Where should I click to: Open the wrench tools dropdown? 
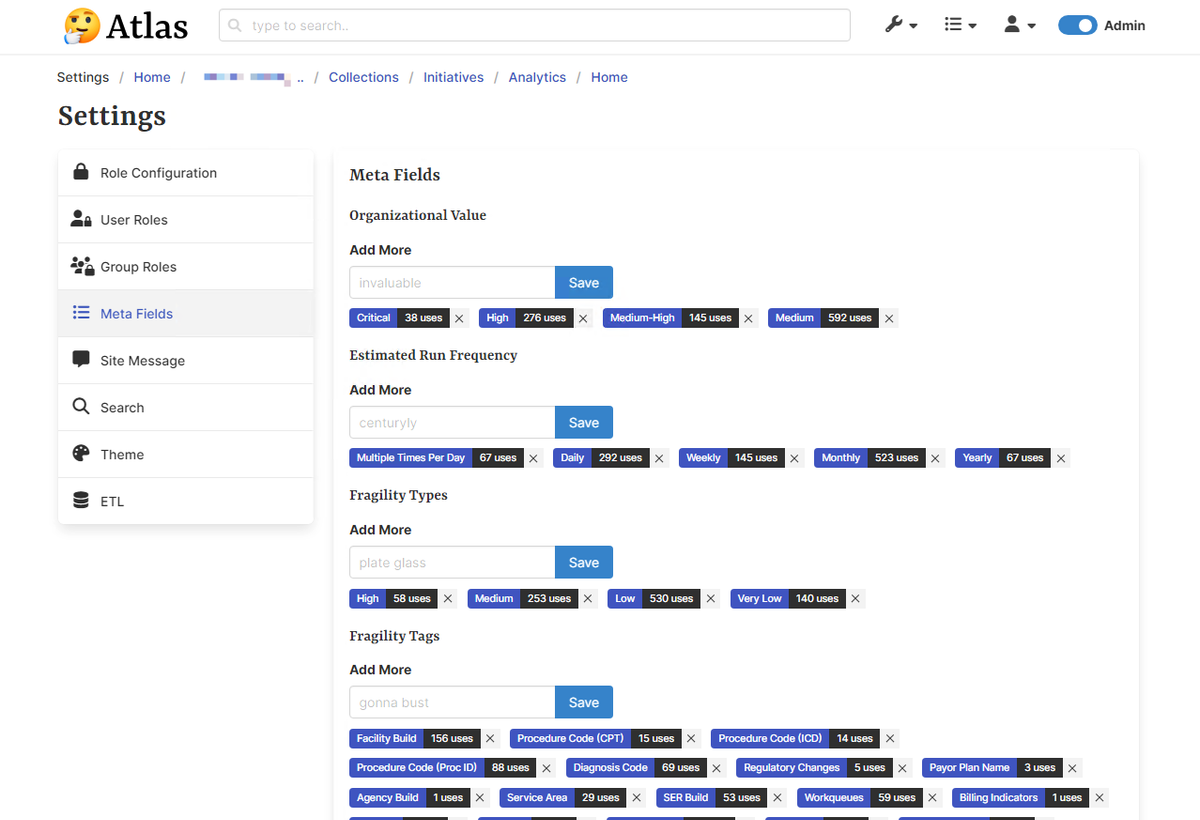[901, 26]
